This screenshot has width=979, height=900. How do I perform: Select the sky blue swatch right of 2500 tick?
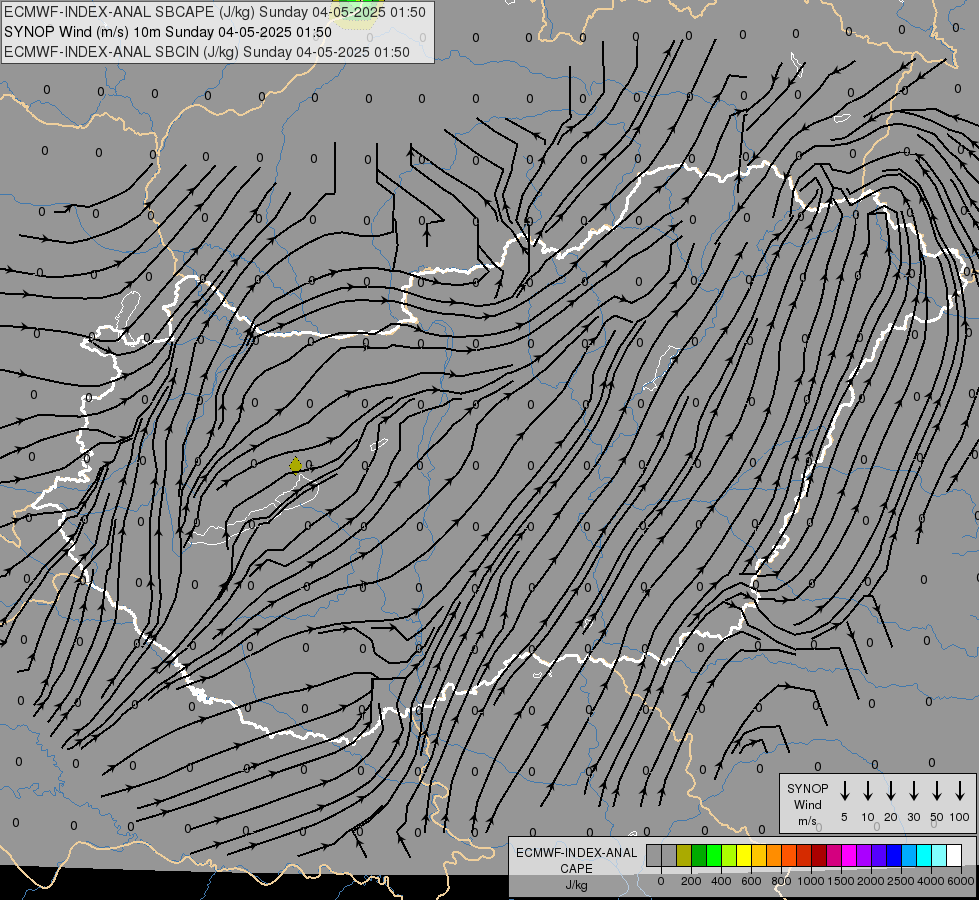(910, 855)
